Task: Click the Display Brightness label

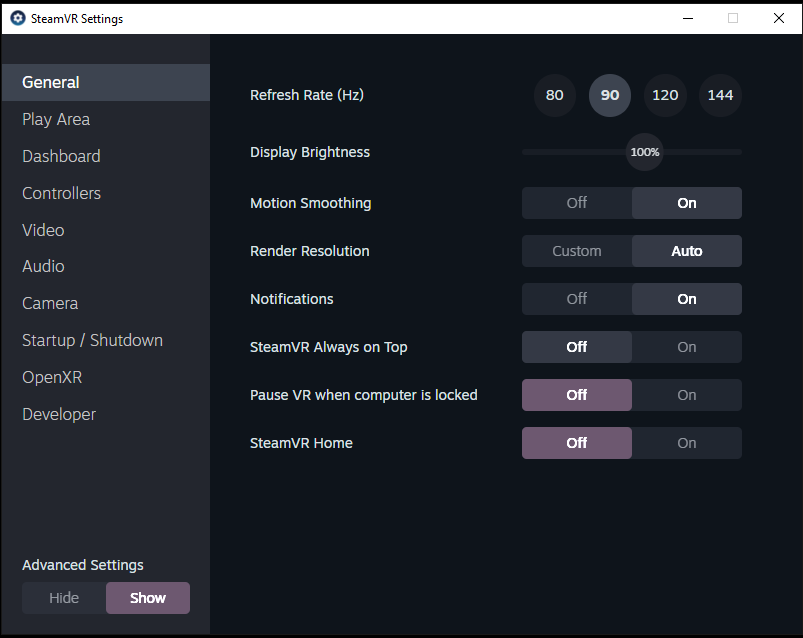Action: [310, 152]
